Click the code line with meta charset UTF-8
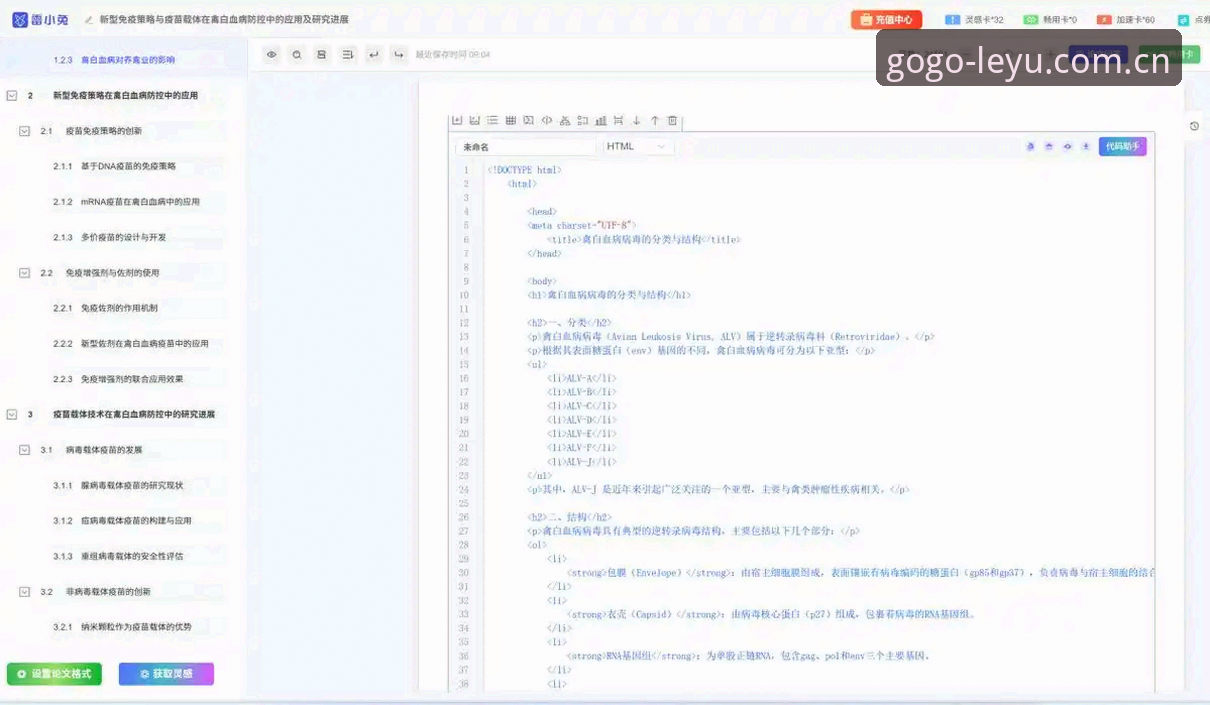 pyautogui.click(x=581, y=226)
